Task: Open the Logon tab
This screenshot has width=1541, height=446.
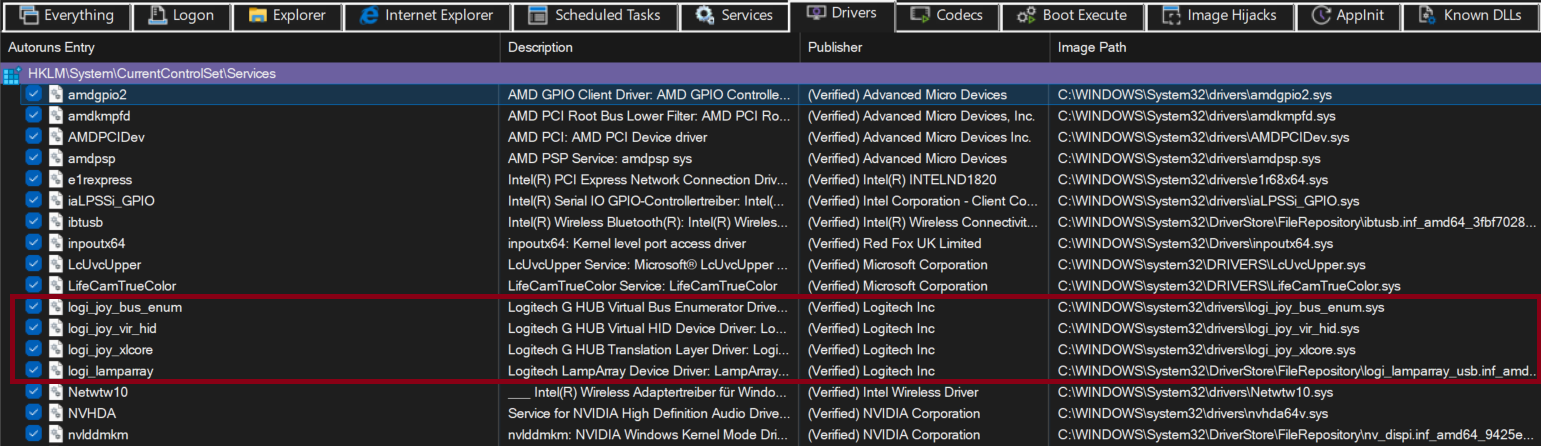Action: point(181,15)
